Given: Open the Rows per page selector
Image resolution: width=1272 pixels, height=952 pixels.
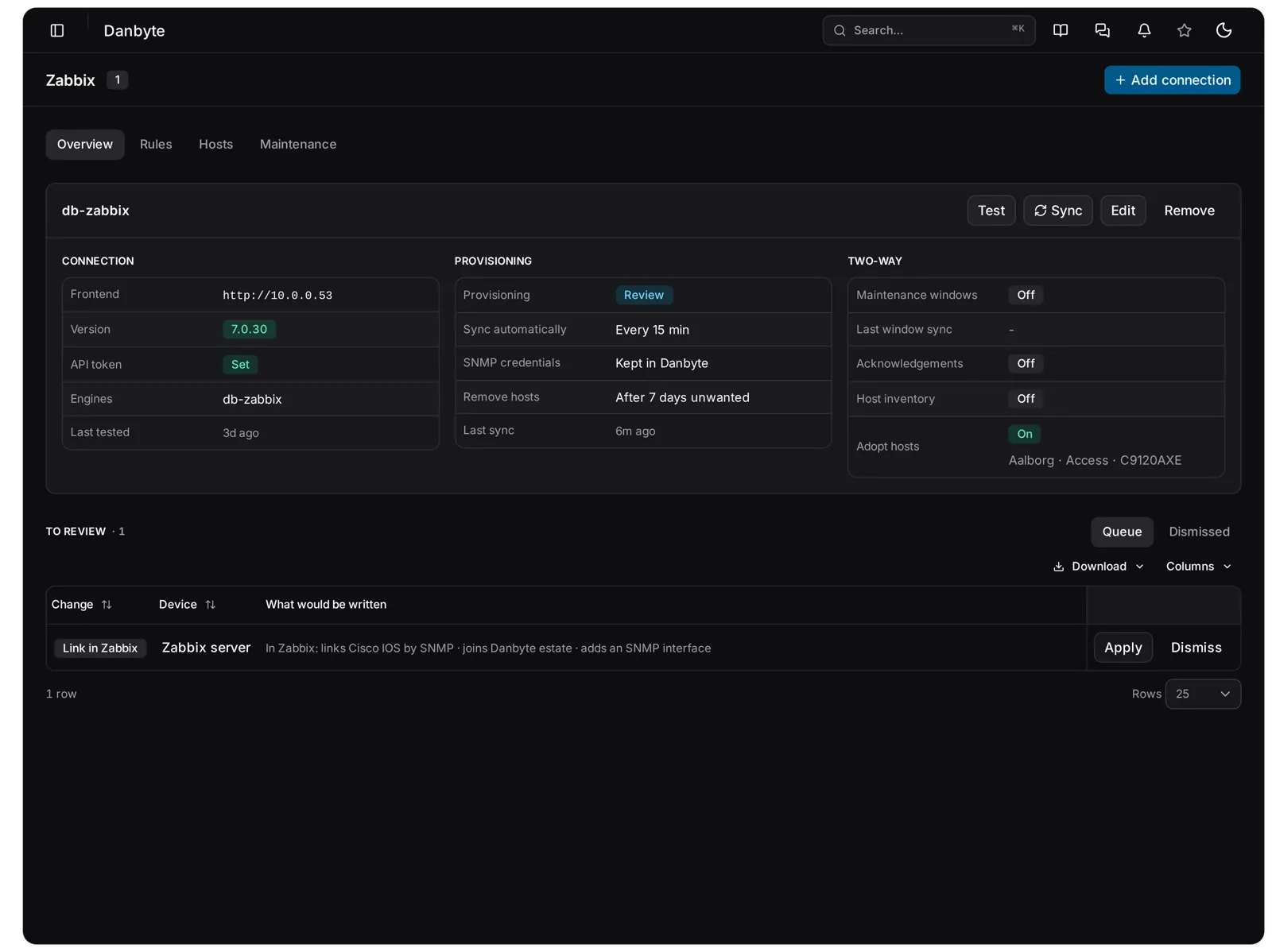Looking at the screenshot, I should click(x=1203, y=694).
